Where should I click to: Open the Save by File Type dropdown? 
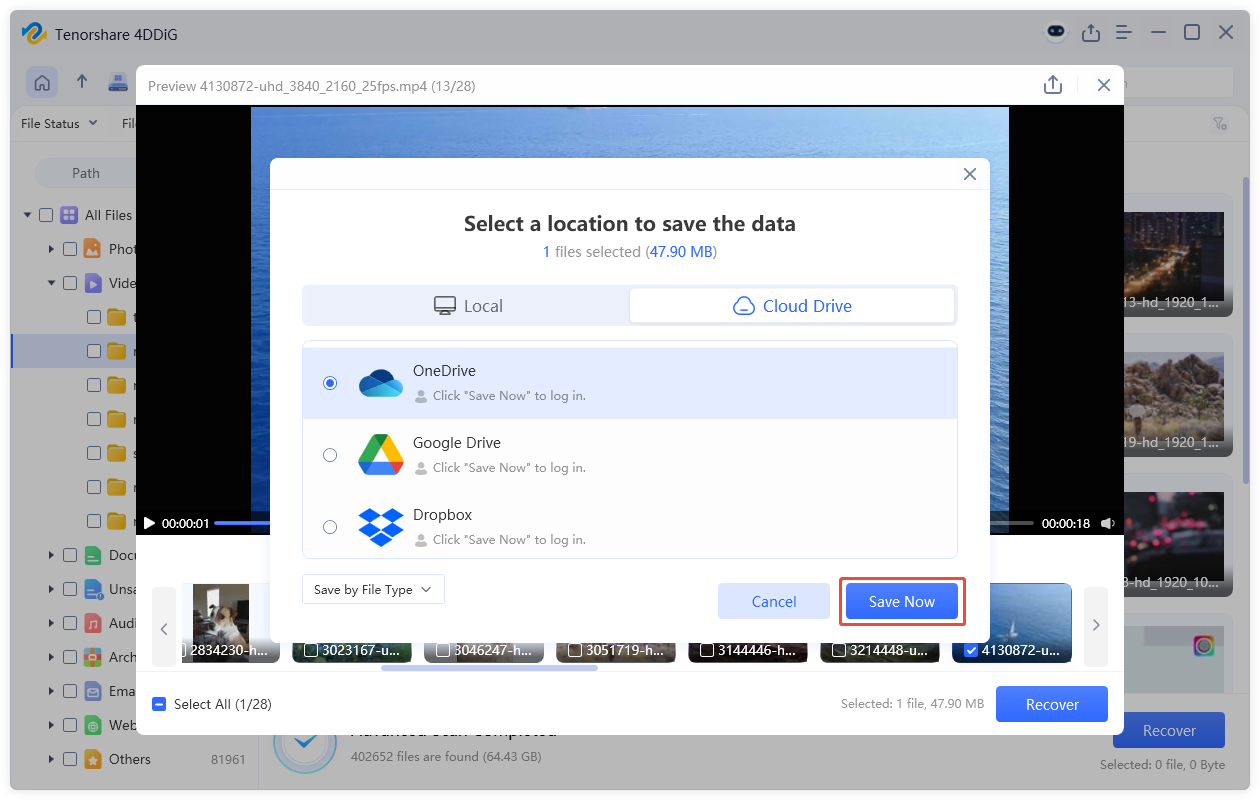(373, 589)
